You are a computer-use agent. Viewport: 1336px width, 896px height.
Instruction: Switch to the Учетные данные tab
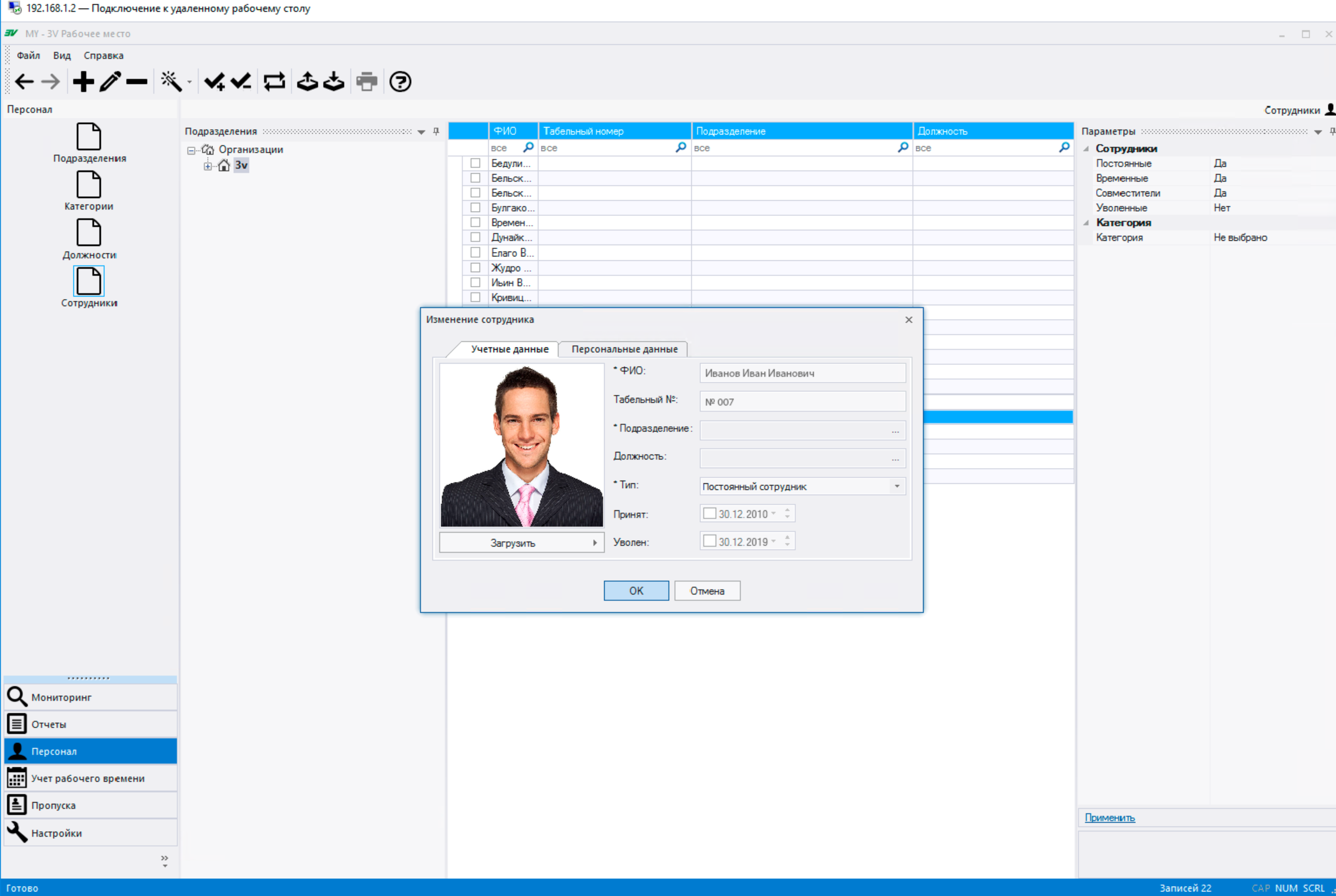pos(509,349)
